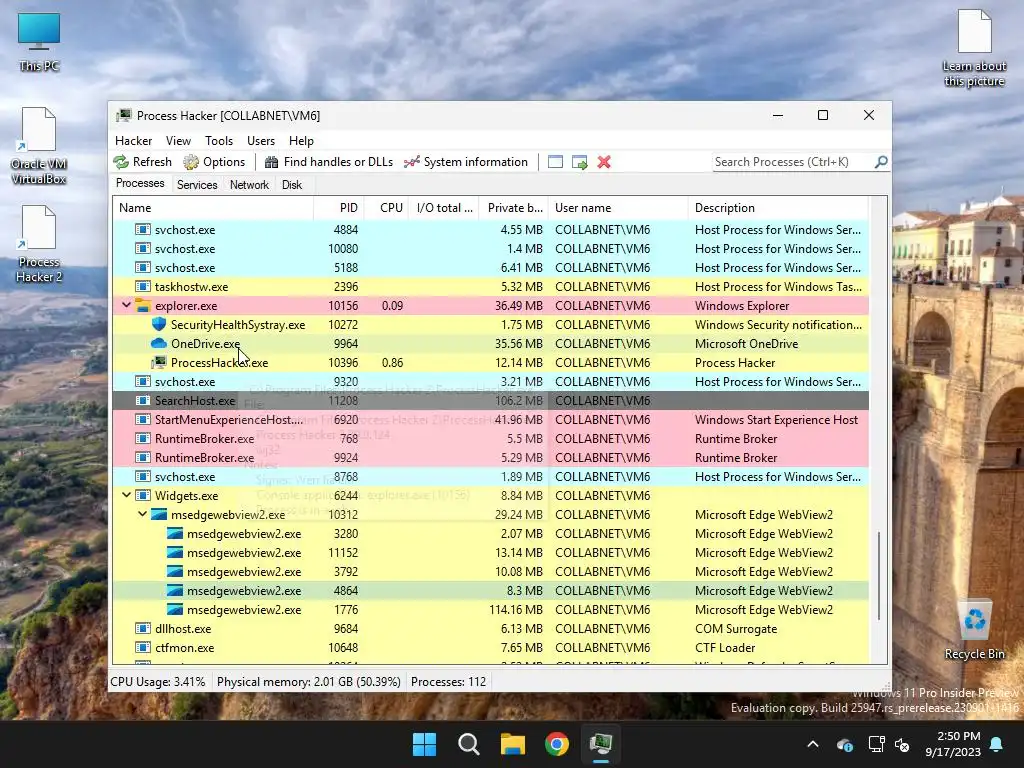The width and height of the screenshot is (1024, 768).
Task: Click the SecurityHealthSystray.exe shield icon
Action: point(159,324)
